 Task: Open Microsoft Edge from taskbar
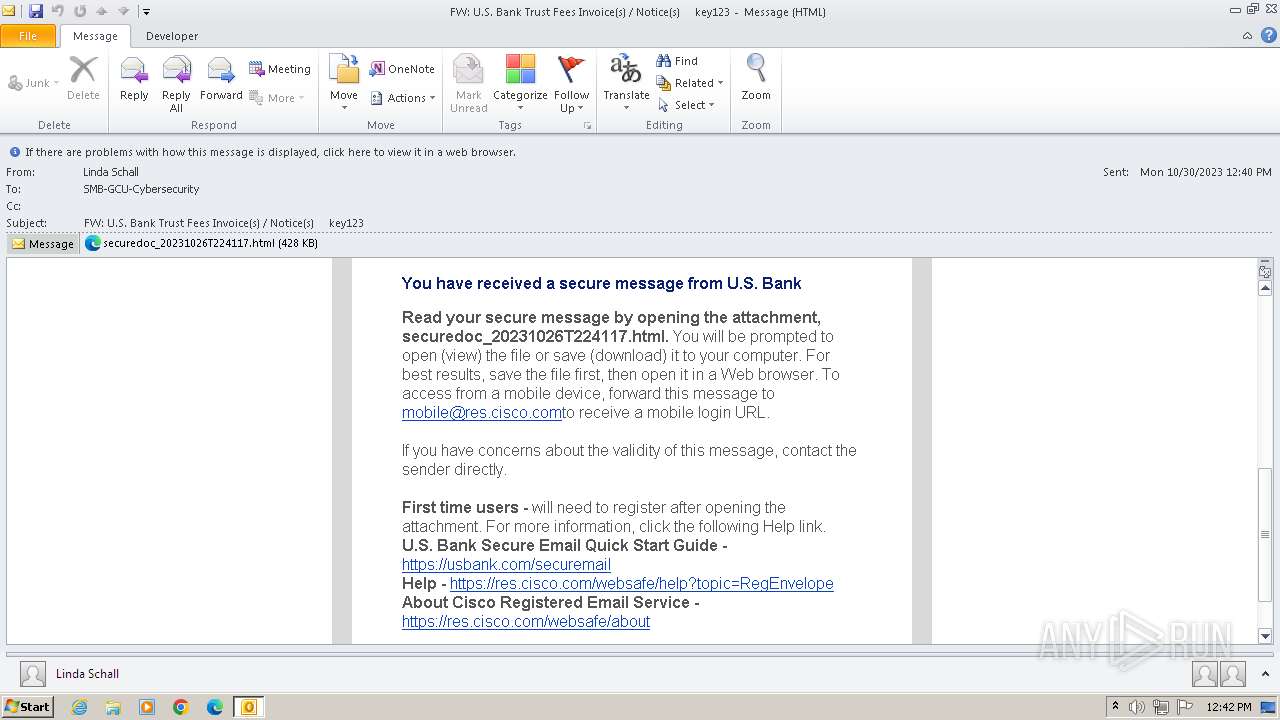[x=215, y=707]
